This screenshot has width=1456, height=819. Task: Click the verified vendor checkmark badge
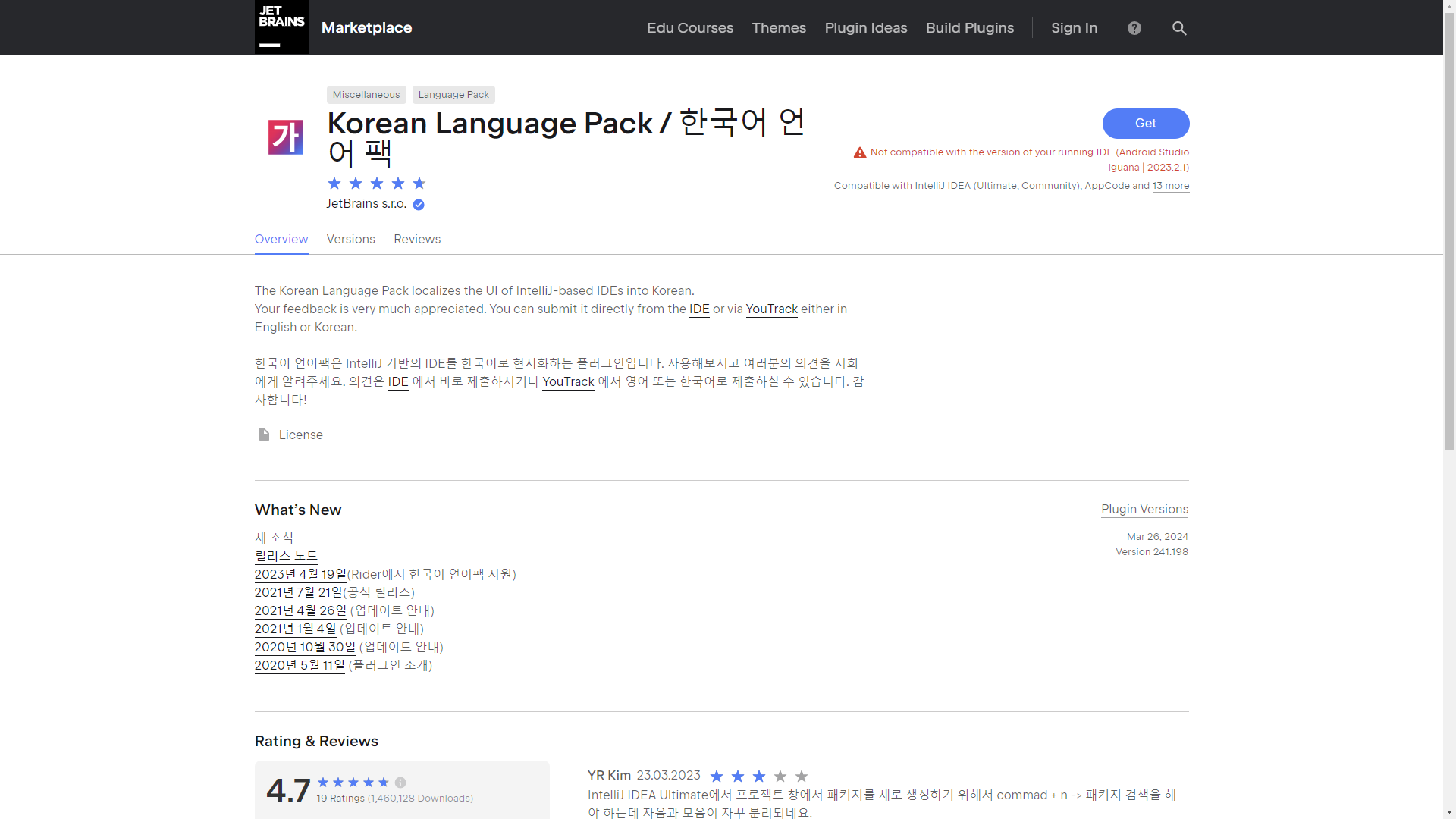pyautogui.click(x=419, y=205)
